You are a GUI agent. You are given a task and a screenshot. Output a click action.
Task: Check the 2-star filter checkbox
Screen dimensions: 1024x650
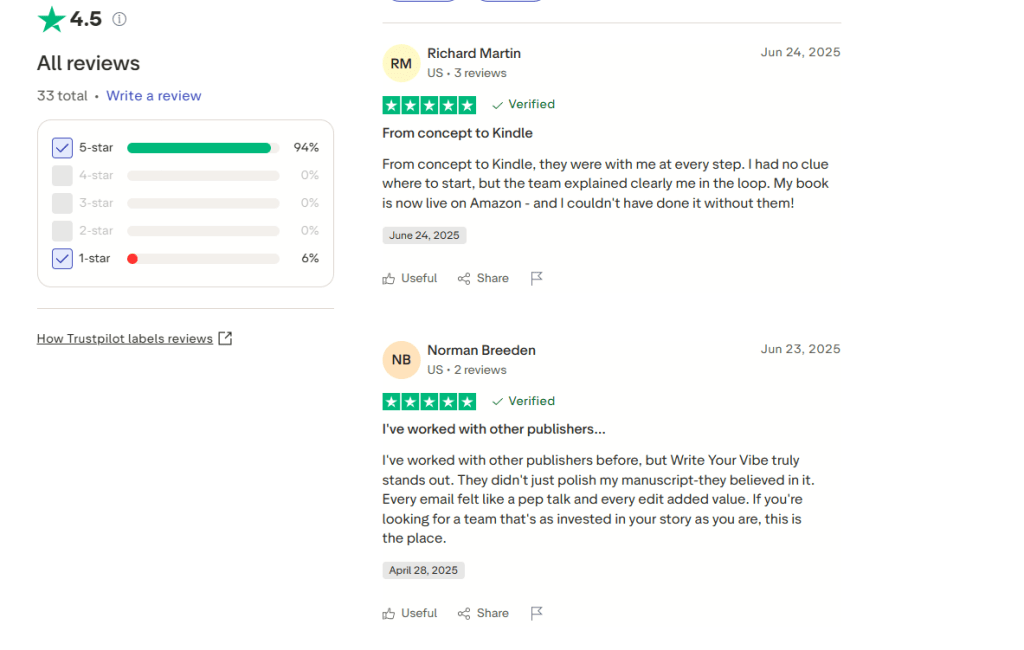pyautogui.click(x=62, y=231)
